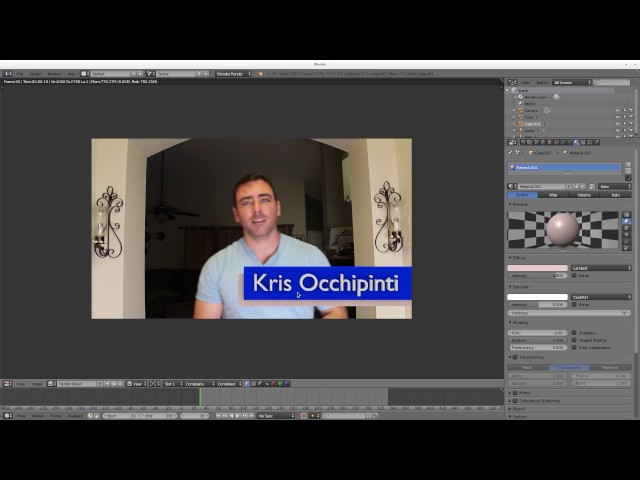The image size is (640, 480).
Task: Show the red channel in image editor
Action: [x=273, y=384]
